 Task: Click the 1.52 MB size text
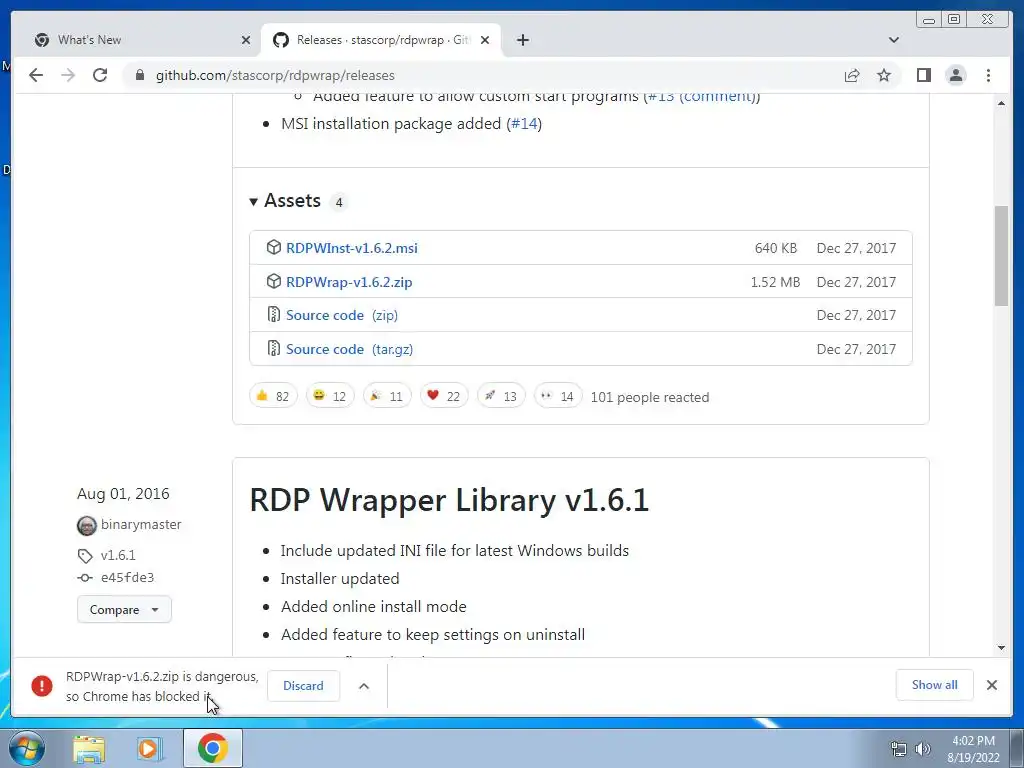point(775,282)
